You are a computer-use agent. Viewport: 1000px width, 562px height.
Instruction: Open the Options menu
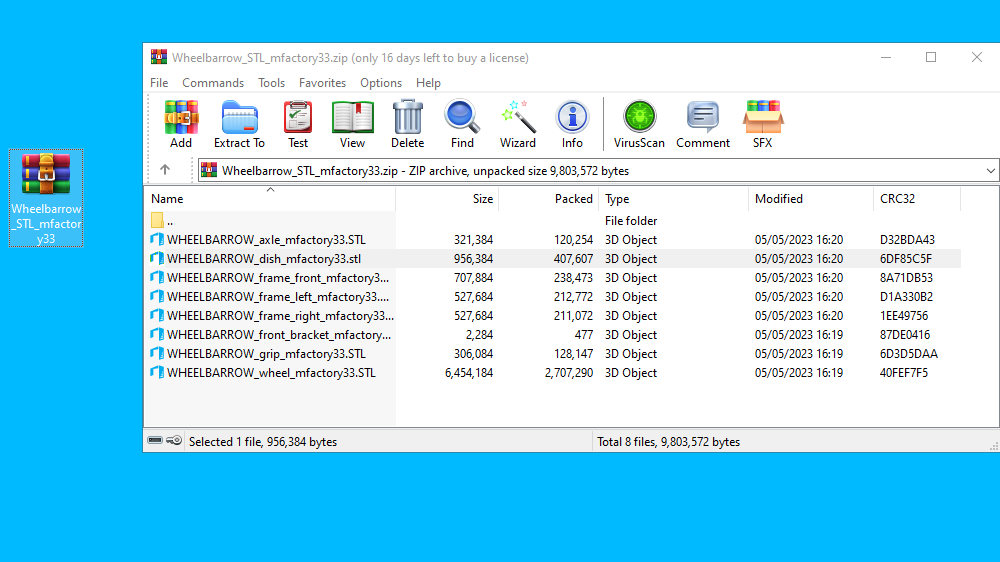tap(381, 83)
